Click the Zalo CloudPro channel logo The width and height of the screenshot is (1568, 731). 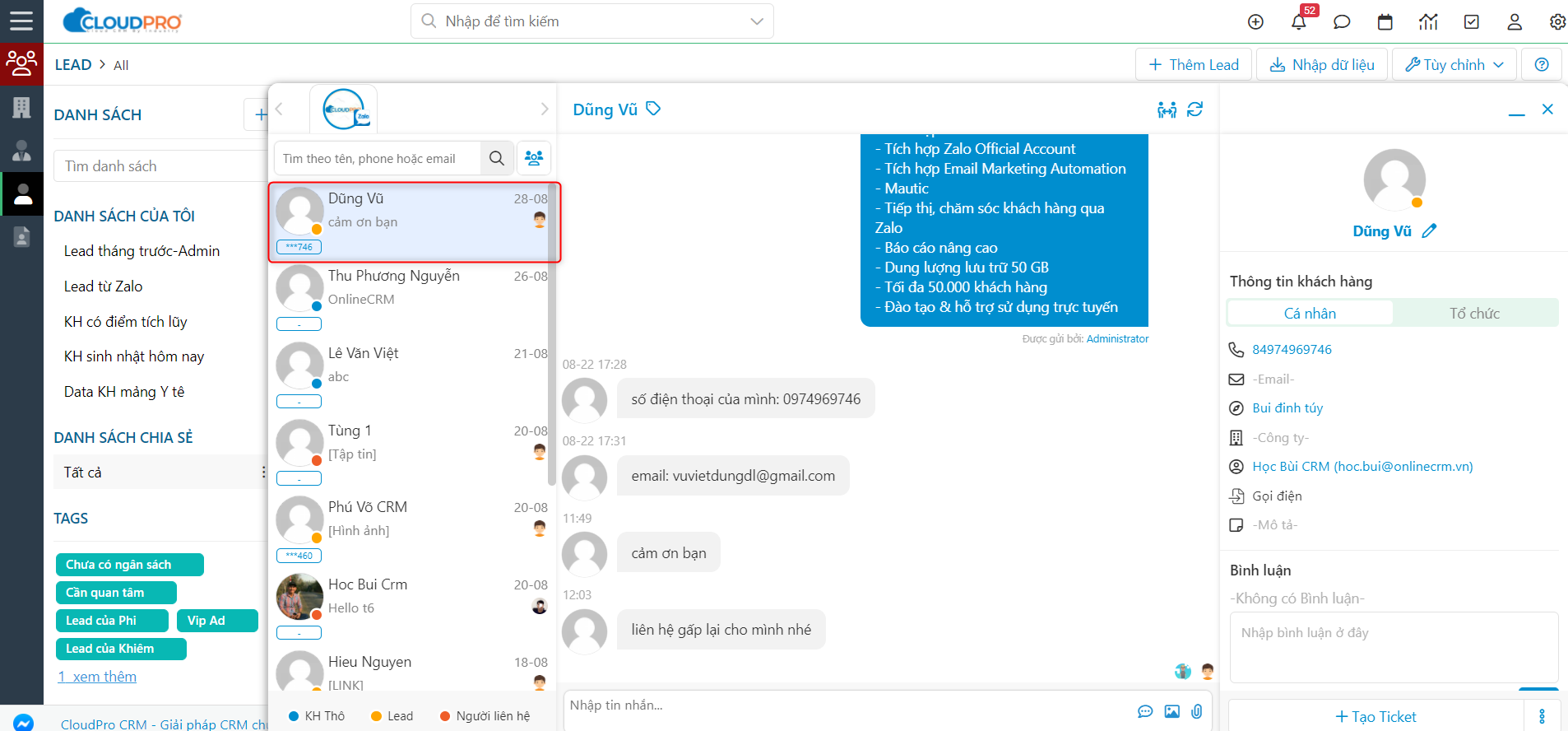pyautogui.click(x=344, y=109)
